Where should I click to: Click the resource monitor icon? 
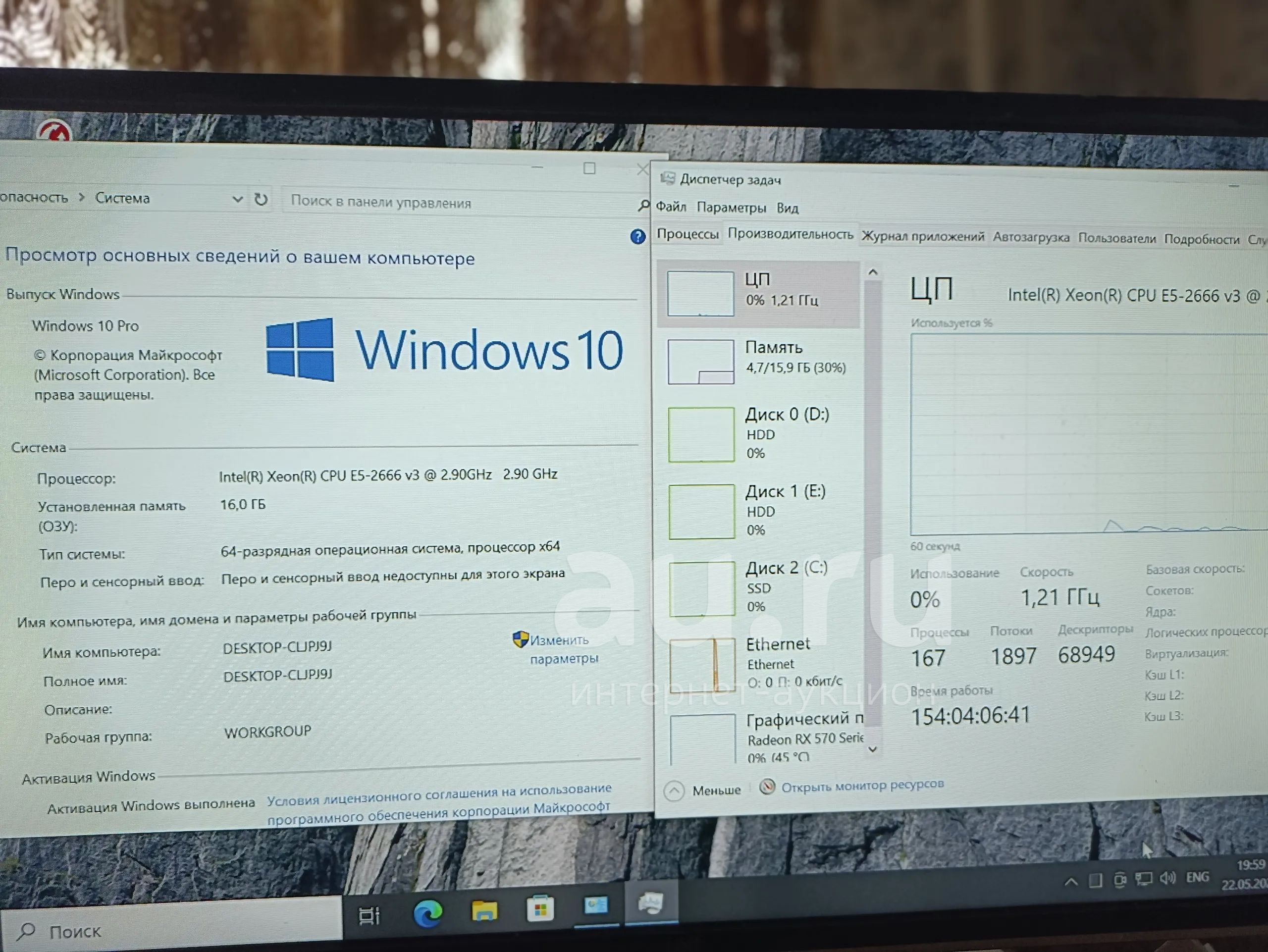pos(767,787)
